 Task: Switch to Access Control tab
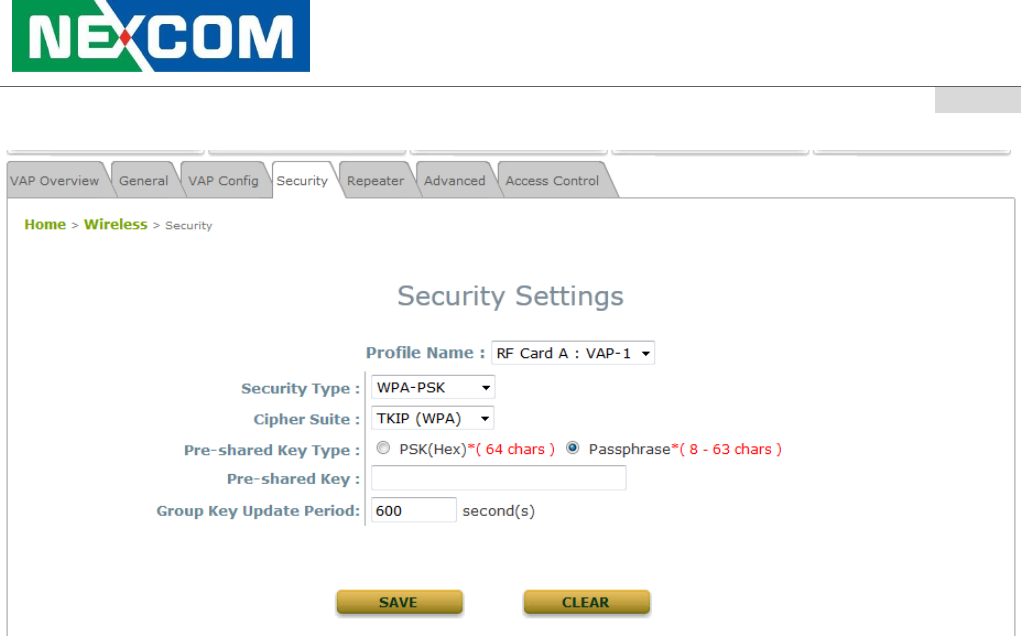click(x=552, y=181)
